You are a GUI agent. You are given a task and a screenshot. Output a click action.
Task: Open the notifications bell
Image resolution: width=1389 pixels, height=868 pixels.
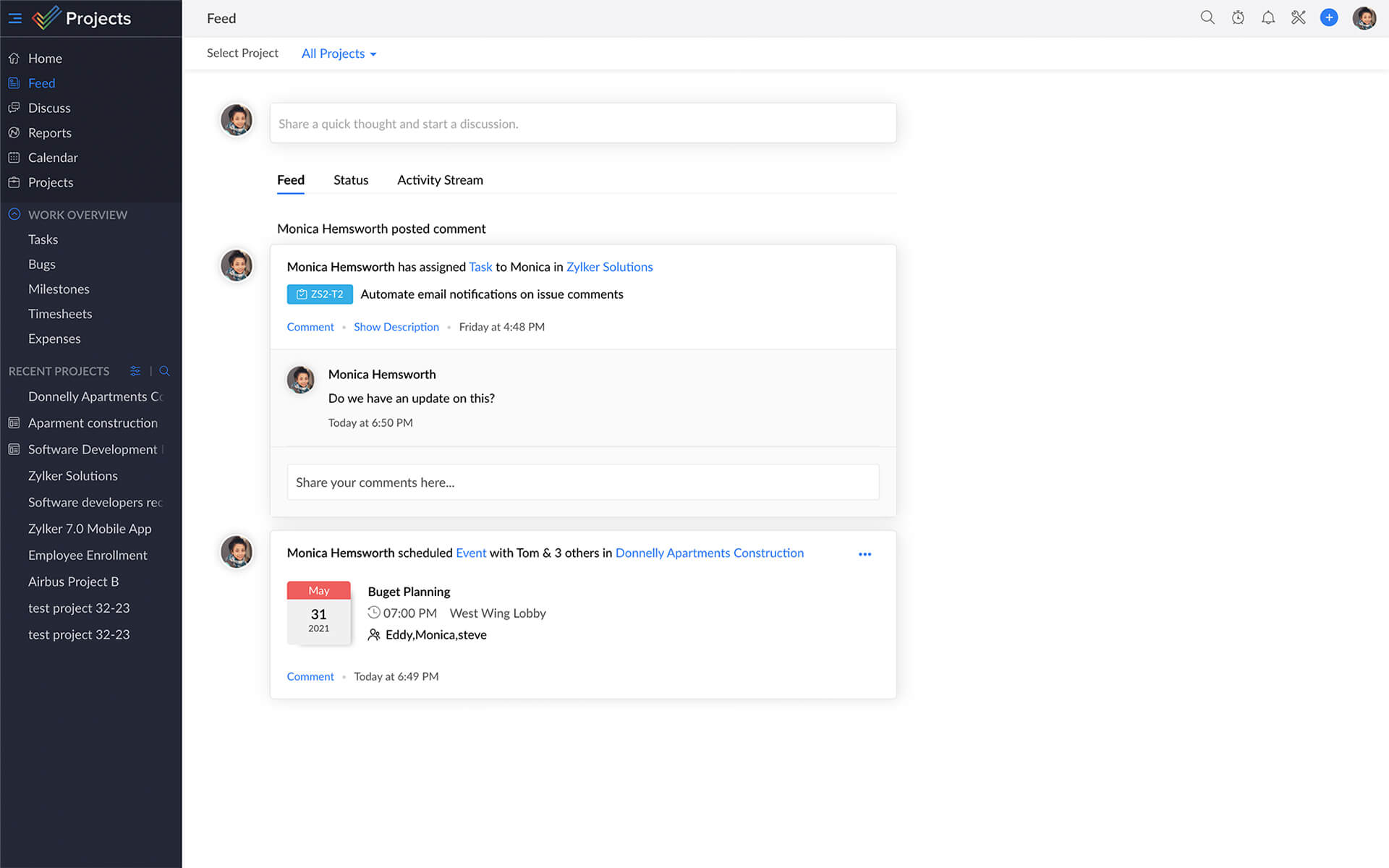[x=1268, y=17]
